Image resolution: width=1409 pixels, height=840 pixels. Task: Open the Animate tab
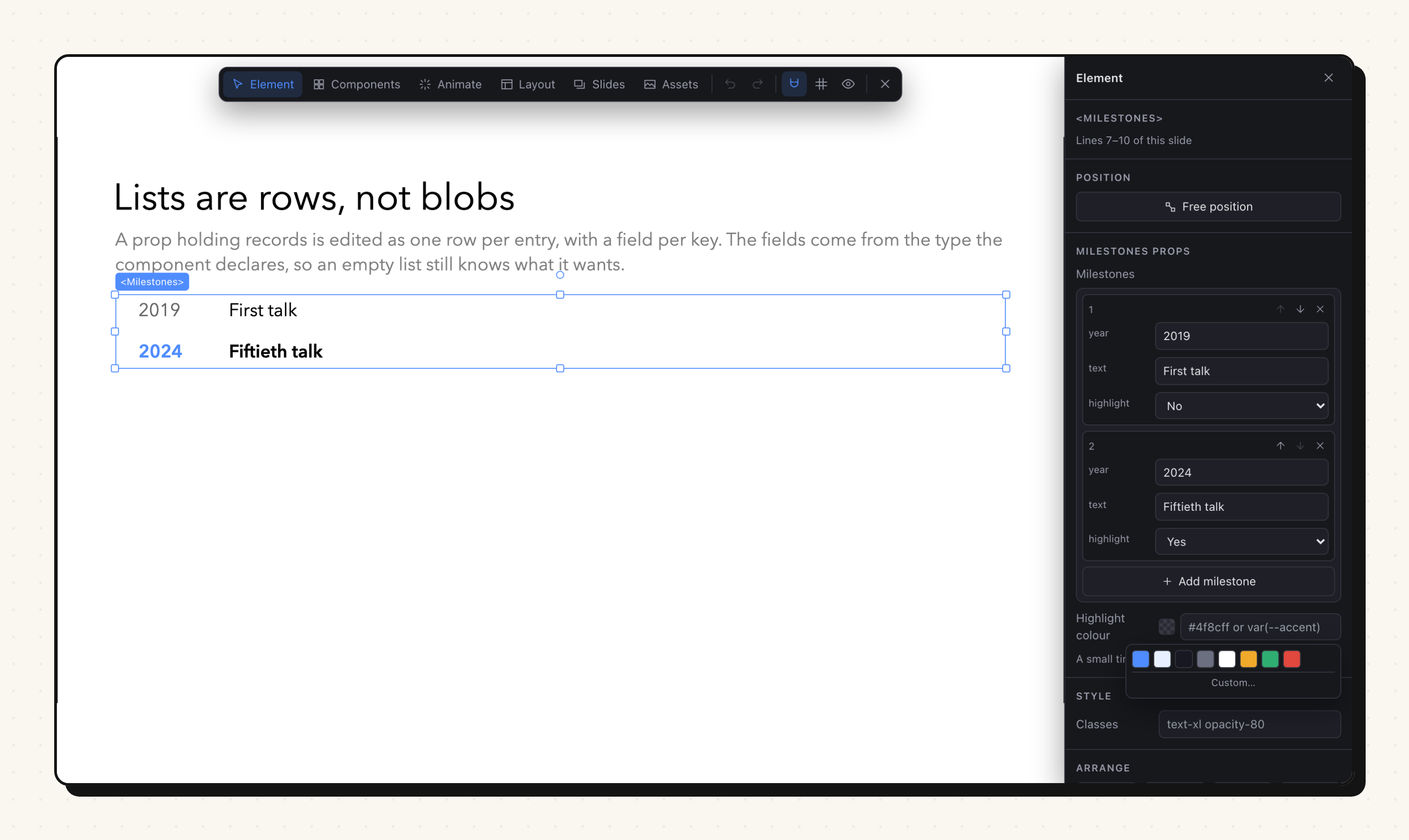(x=450, y=84)
